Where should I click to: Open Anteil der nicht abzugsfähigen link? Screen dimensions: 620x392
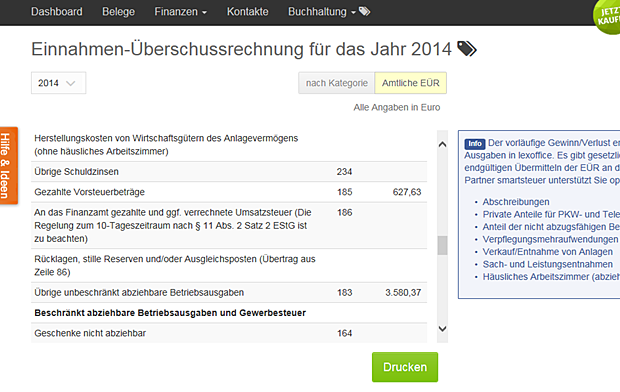coord(551,227)
